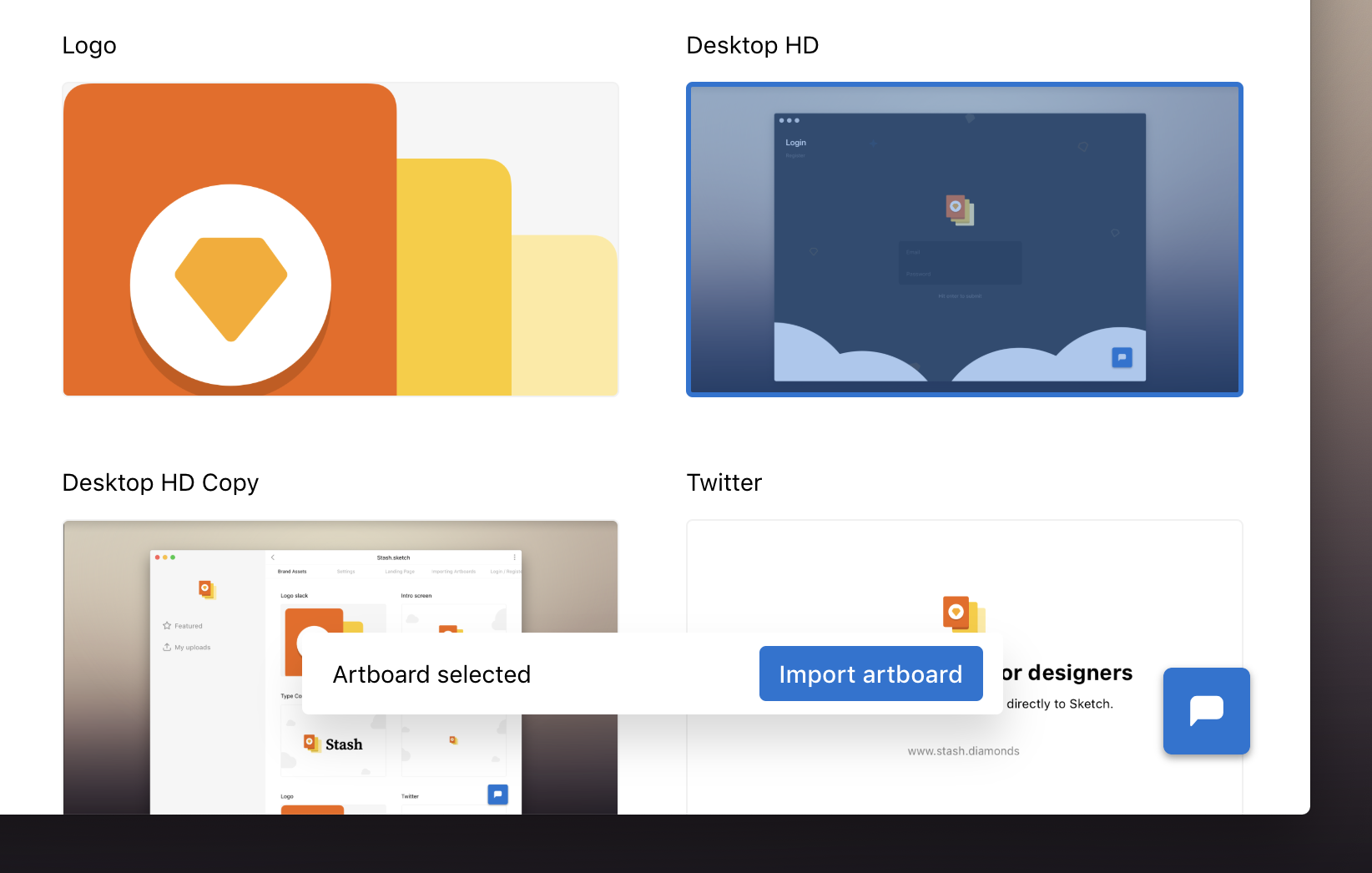Screen dimensions: 1372x873
Task: Select the Desktop HD artboard thumbnail
Action: pyautogui.click(x=965, y=240)
